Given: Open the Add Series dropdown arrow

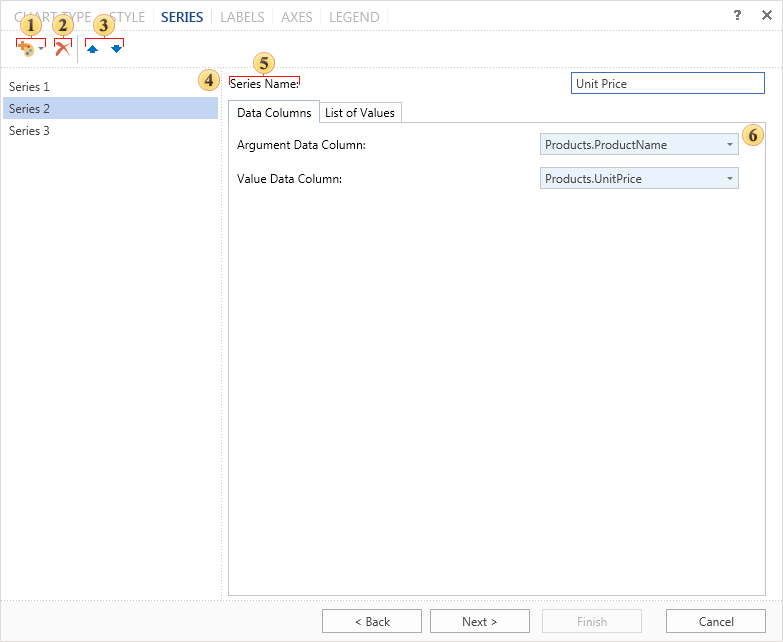Looking at the screenshot, I should (x=41, y=49).
